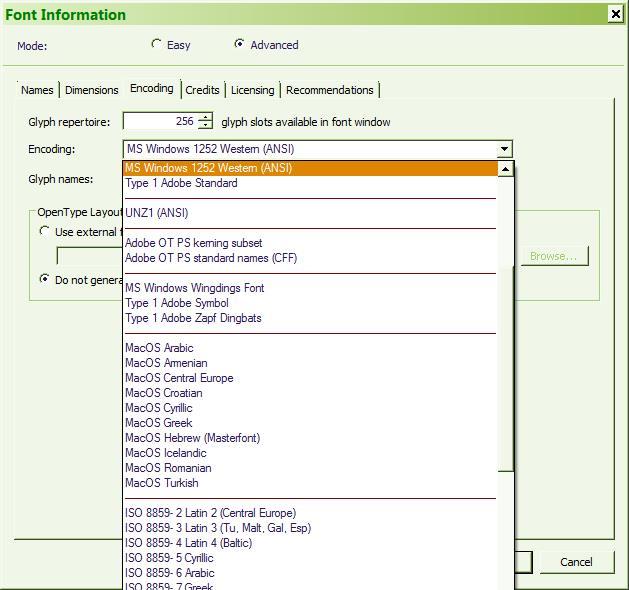Select MS Windows Wingdings Font encoding
This screenshot has height=590, width=629.
tap(310, 288)
